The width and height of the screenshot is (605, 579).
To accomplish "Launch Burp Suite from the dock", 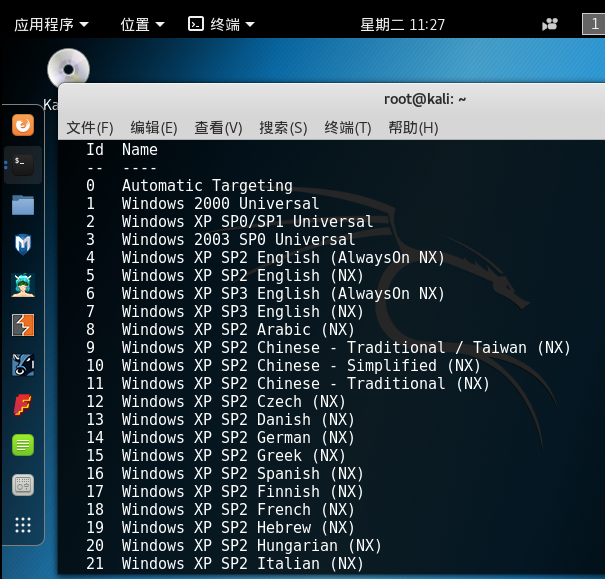I will pos(23,325).
